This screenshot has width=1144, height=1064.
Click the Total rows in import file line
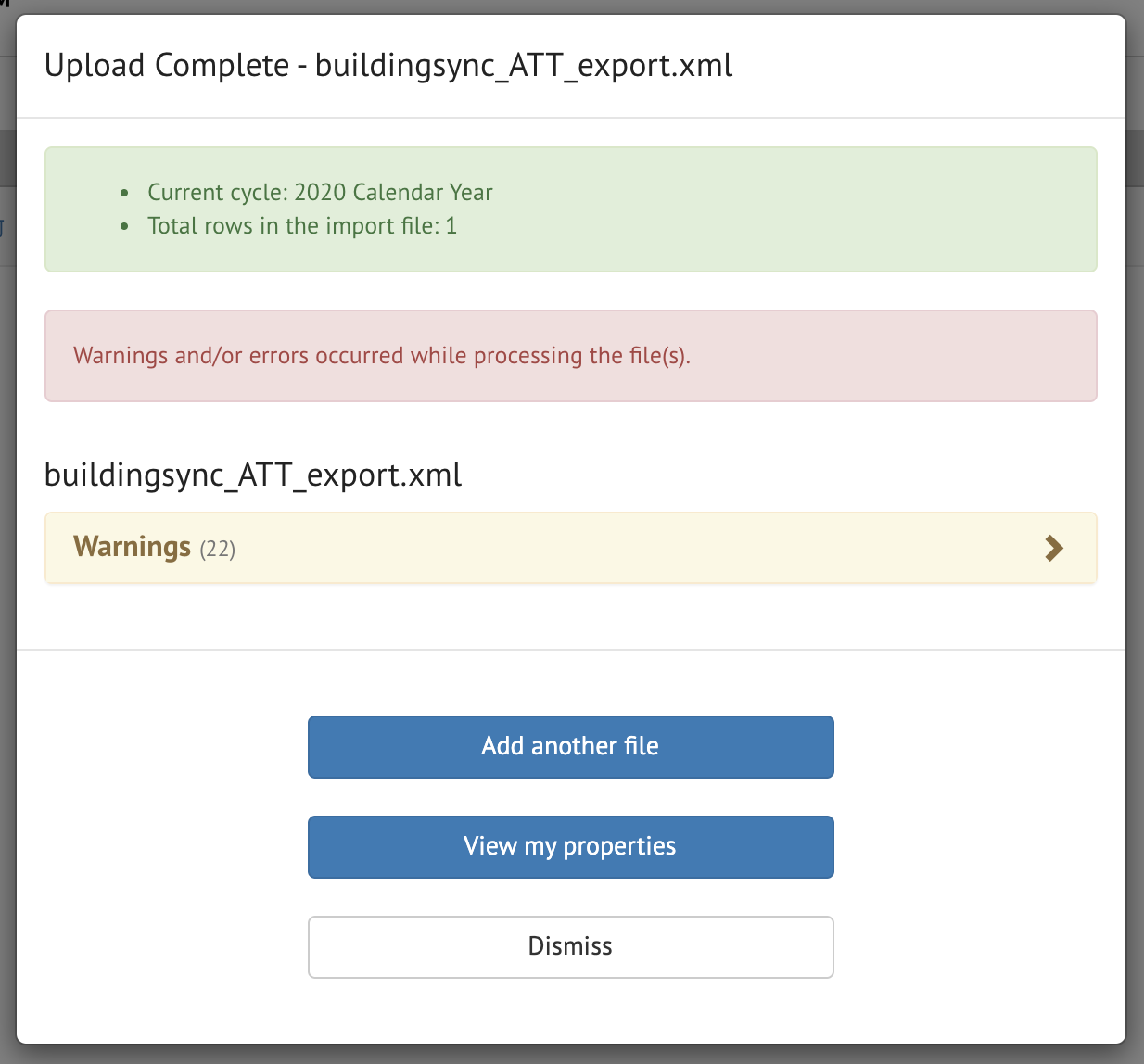(302, 225)
